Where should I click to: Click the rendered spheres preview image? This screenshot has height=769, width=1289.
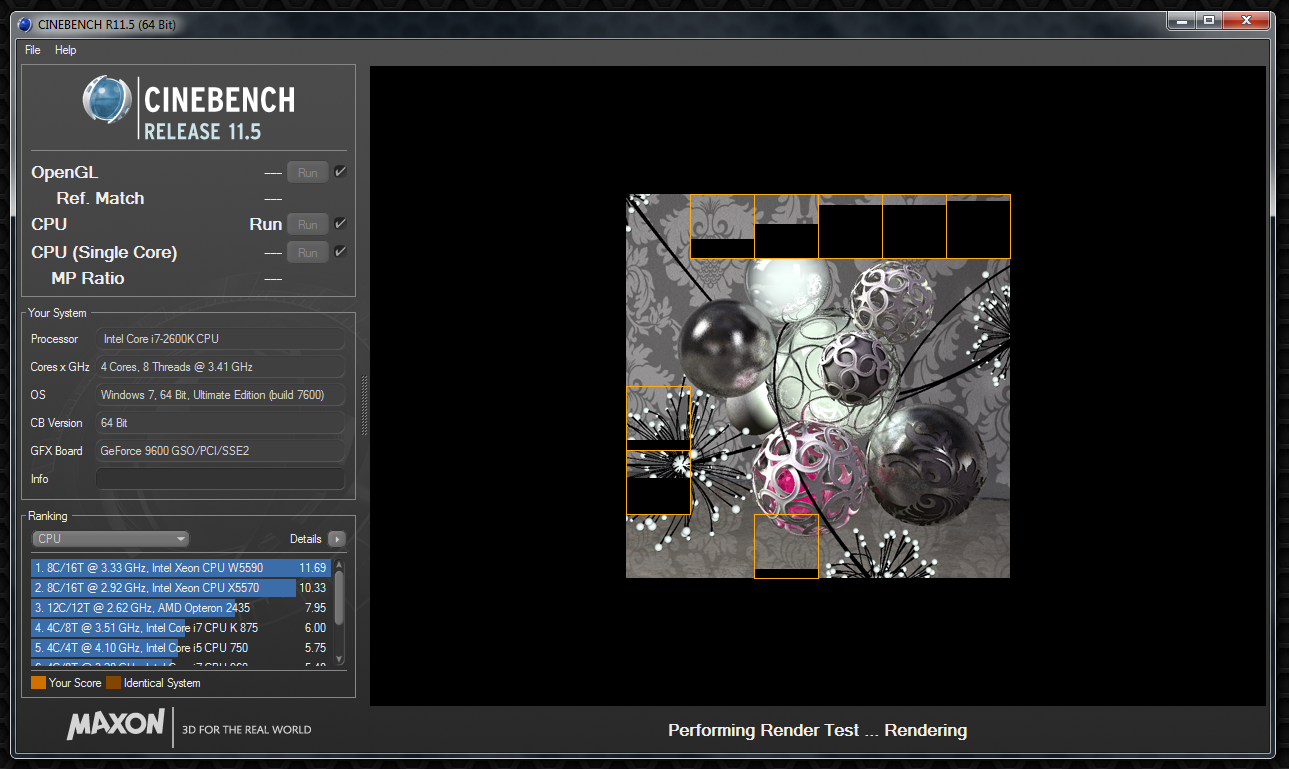click(818, 386)
